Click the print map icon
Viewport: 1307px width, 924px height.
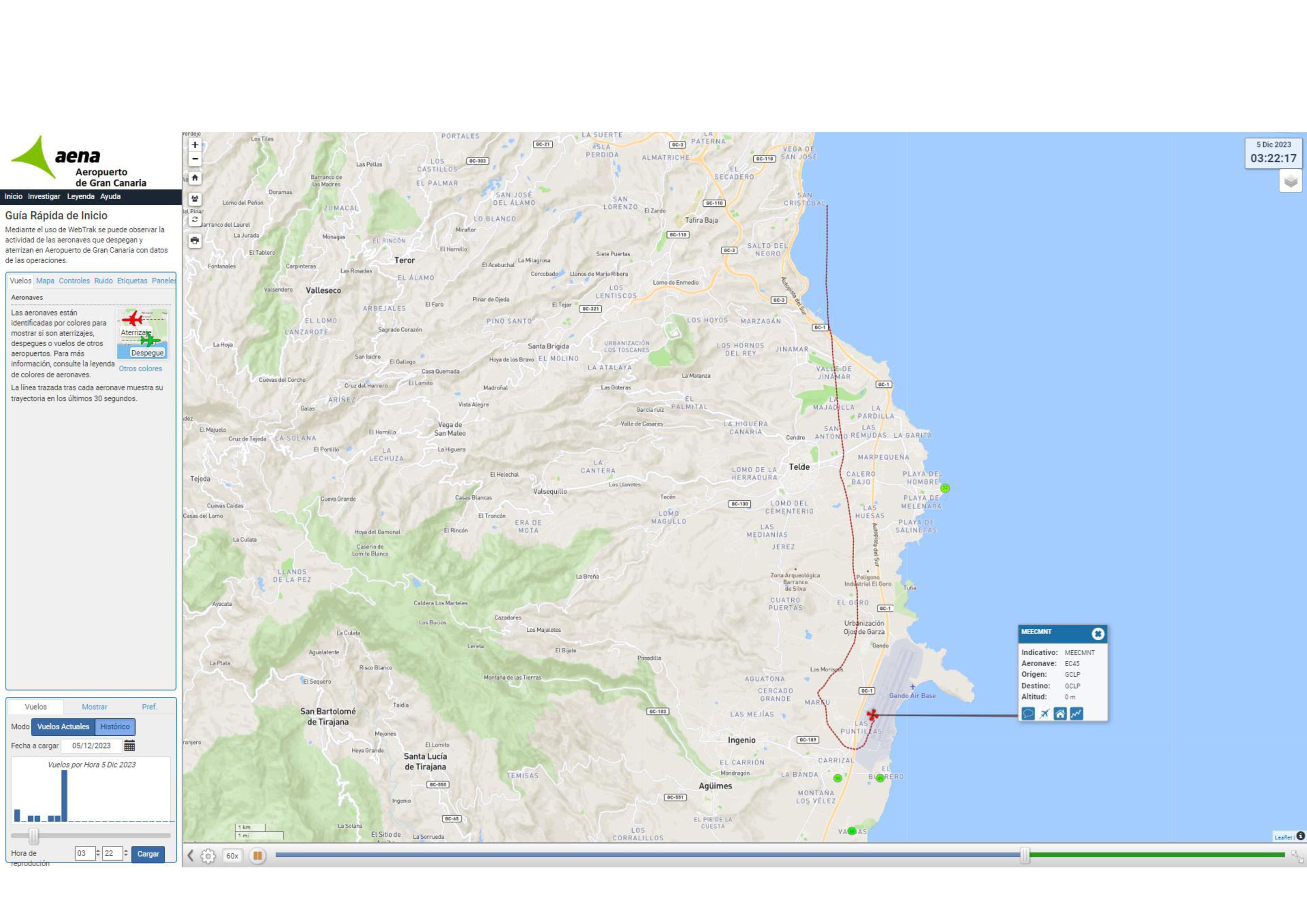pyautogui.click(x=195, y=241)
